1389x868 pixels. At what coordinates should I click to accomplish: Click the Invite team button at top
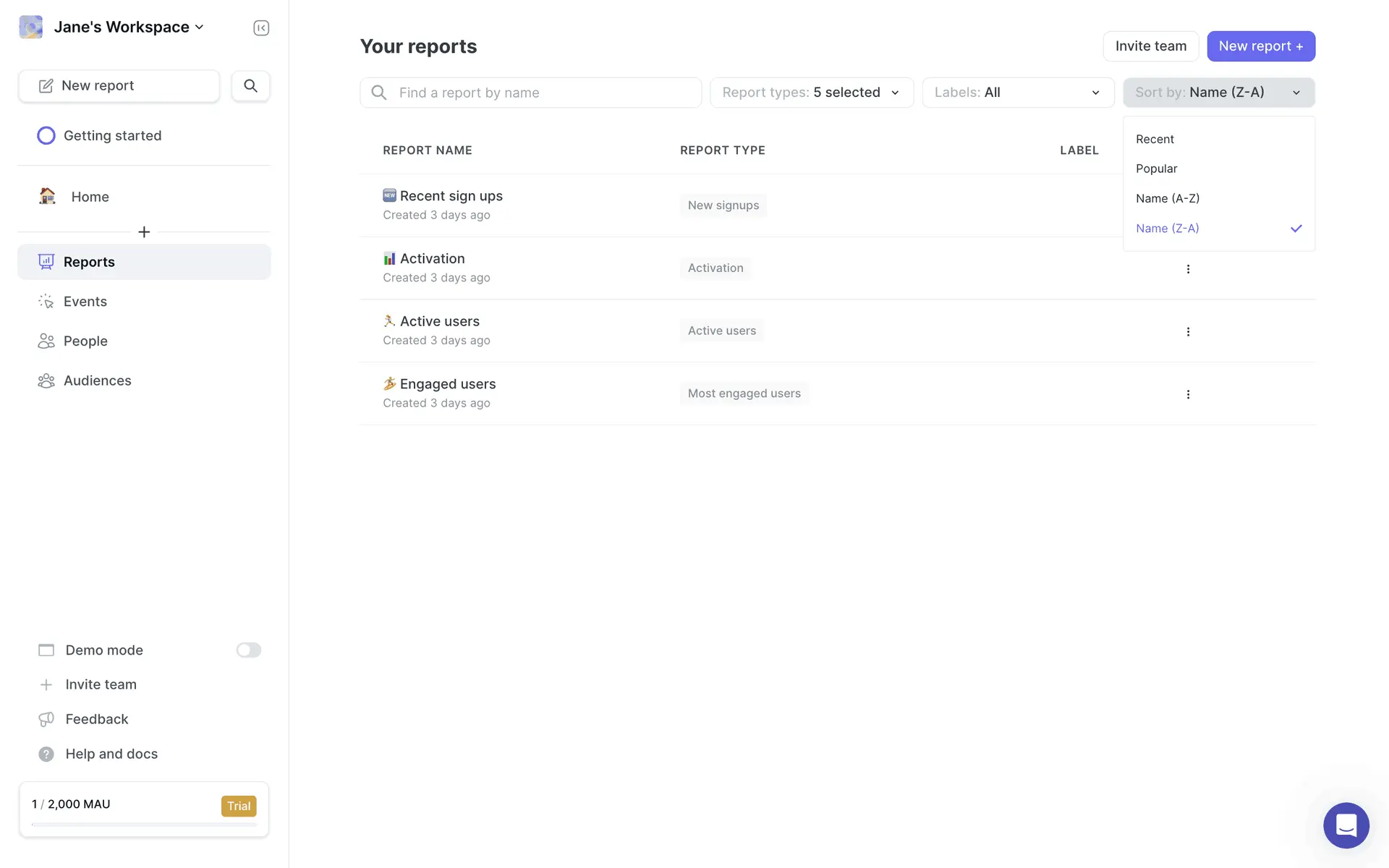[x=1150, y=46]
